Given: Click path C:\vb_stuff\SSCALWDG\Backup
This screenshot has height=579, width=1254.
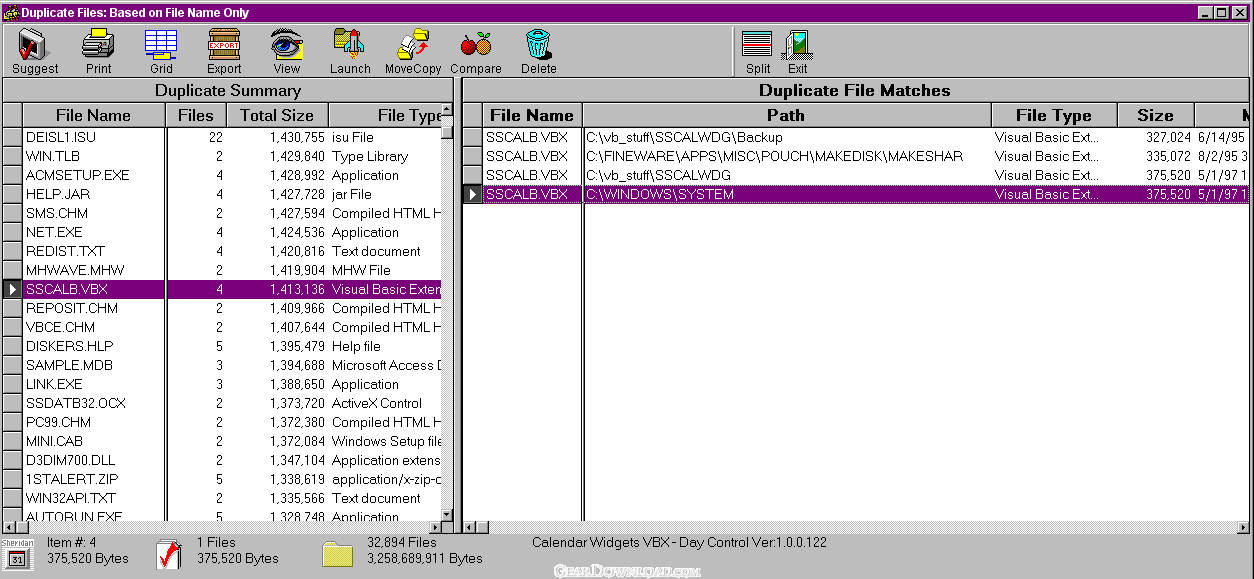Looking at the screenshot, I should coord(684,137).
